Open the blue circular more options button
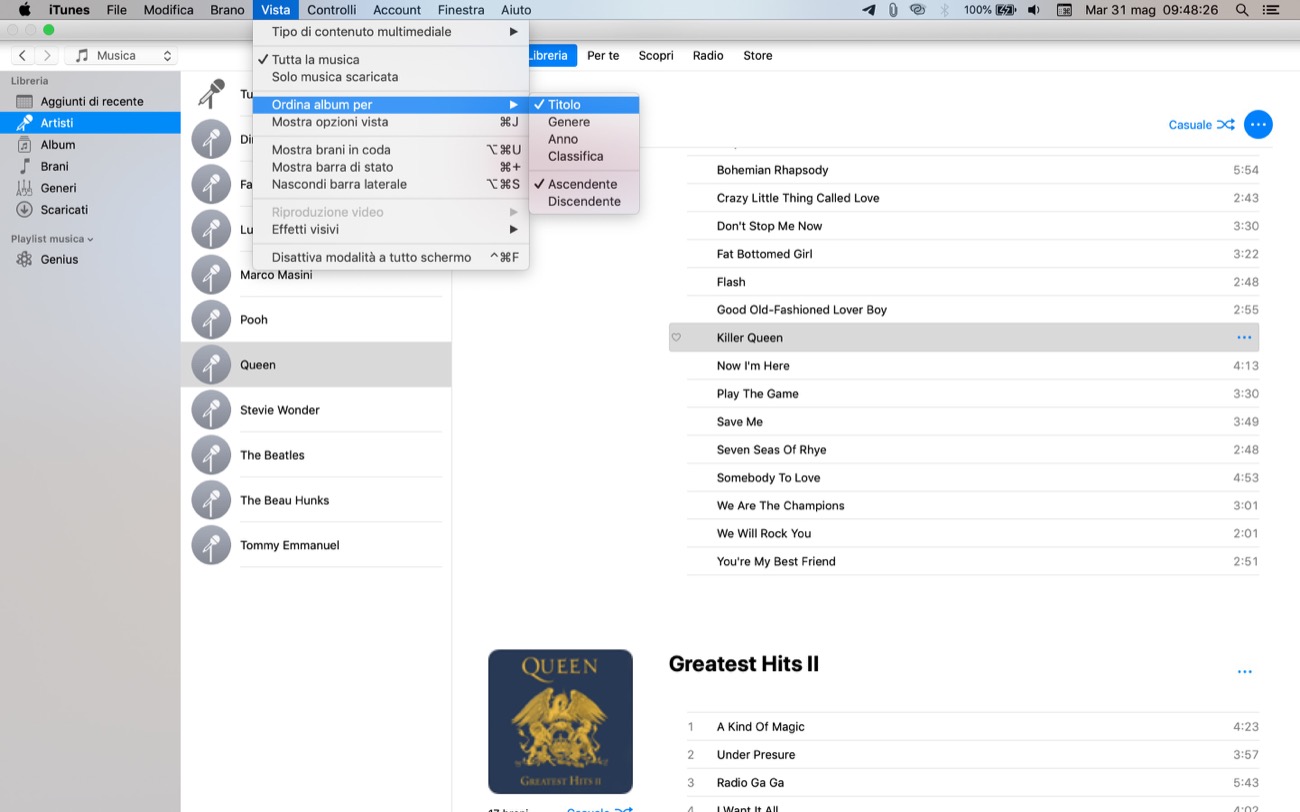 pyautogui.click(x=1258, y=125)
